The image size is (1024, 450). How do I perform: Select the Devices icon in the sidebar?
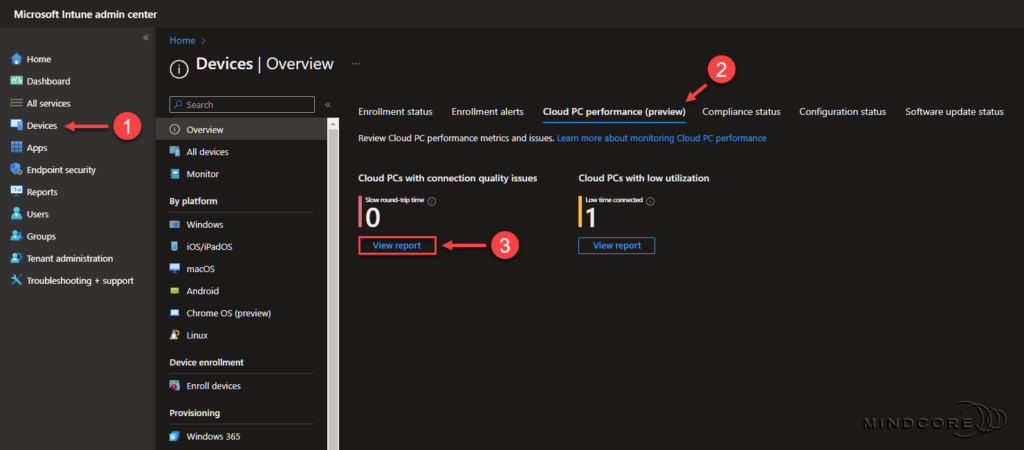pos(17,125)
